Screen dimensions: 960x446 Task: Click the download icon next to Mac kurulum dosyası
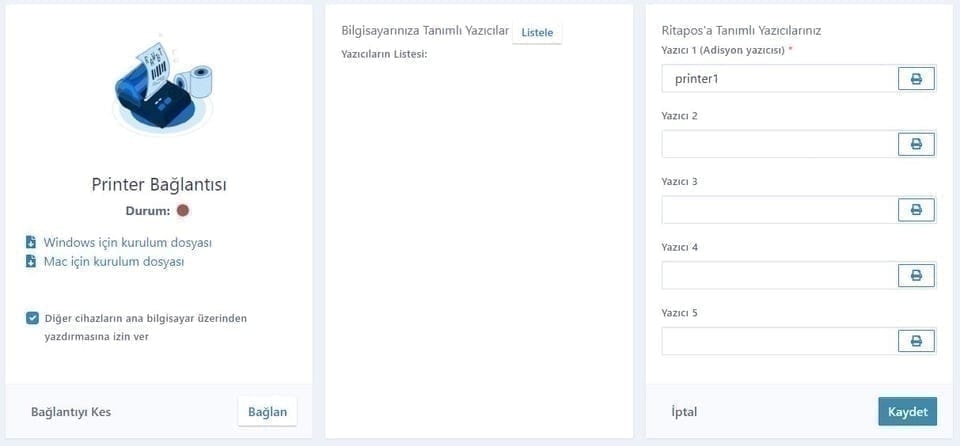31,262
